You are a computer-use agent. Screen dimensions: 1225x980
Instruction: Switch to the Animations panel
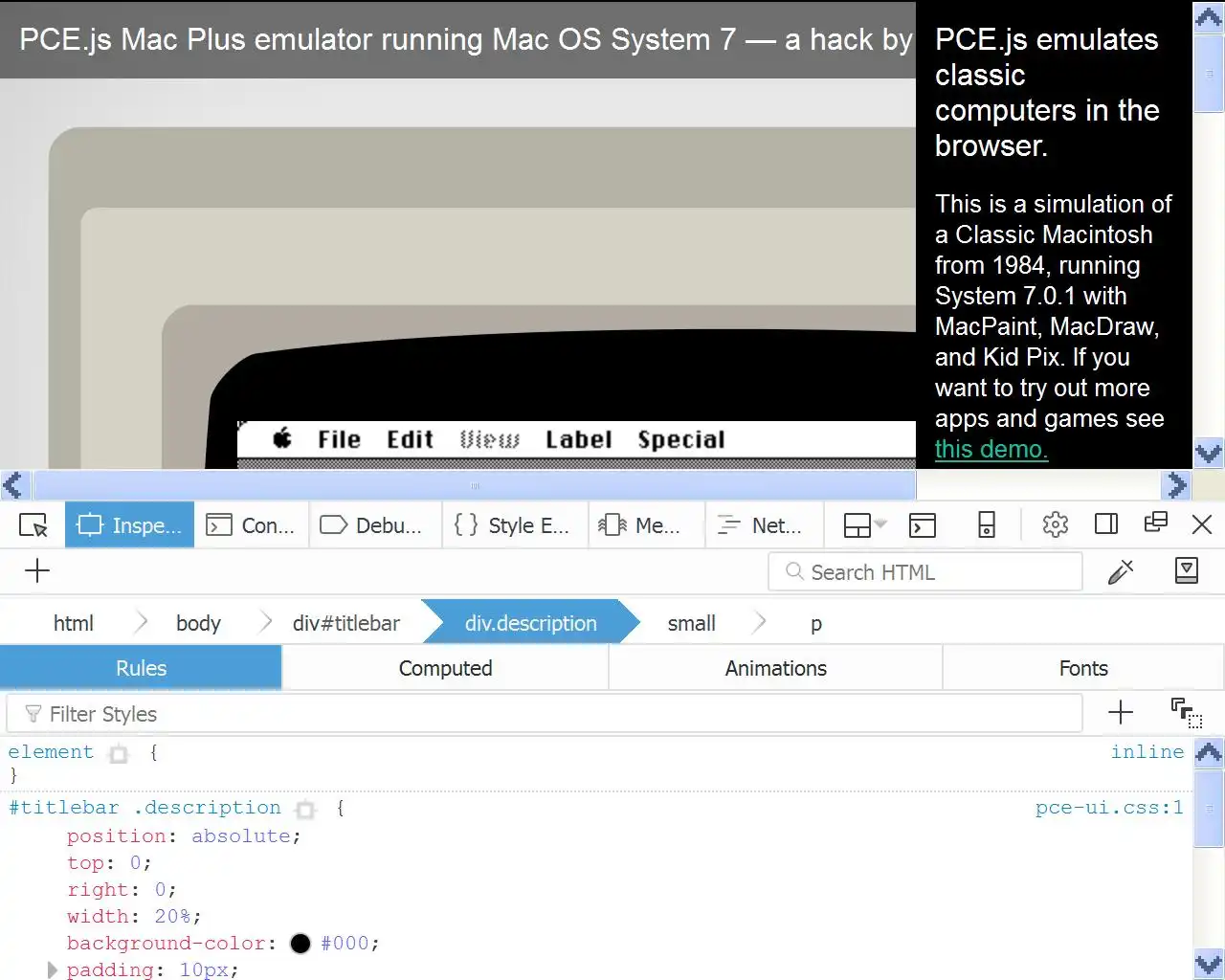pyautogui.click(x=776, y=668)
